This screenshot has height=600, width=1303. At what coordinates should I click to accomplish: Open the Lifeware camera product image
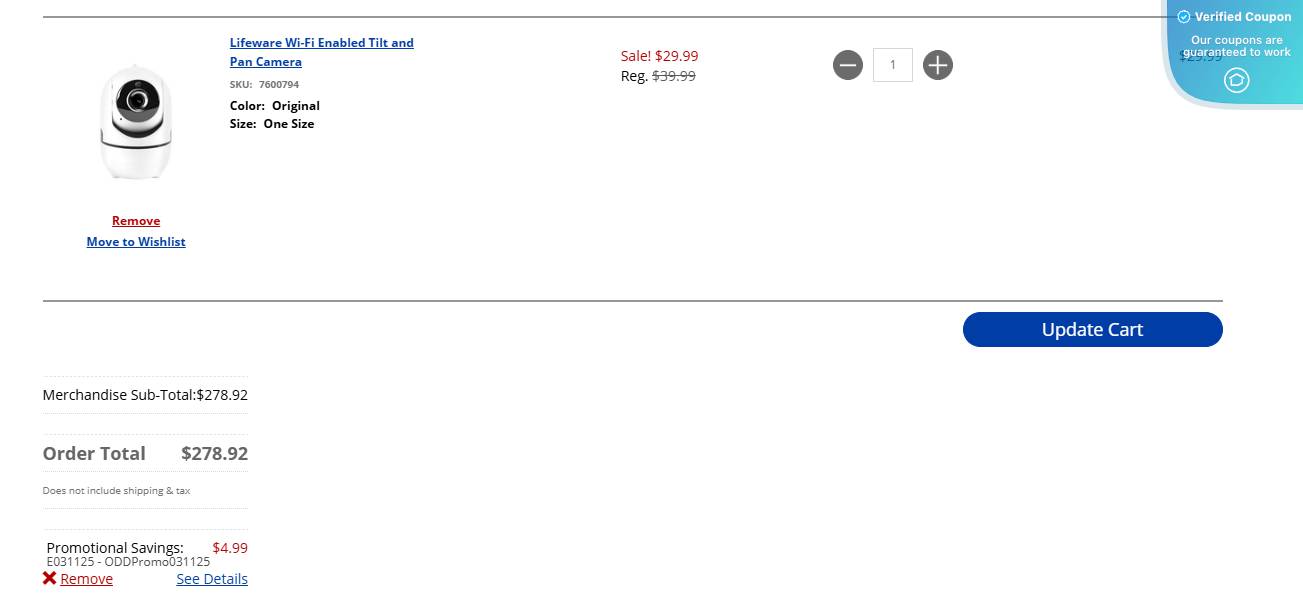[x=136, y=123]
